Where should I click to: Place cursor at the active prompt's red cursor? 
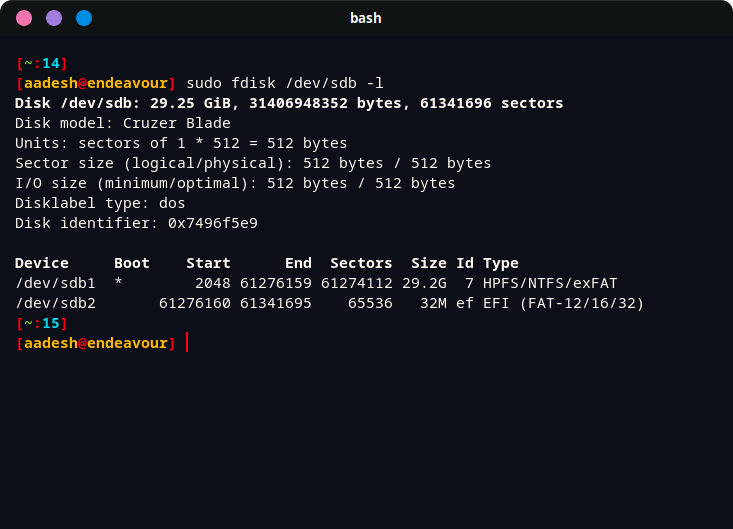pyautogui.click(x=187, y=343)
